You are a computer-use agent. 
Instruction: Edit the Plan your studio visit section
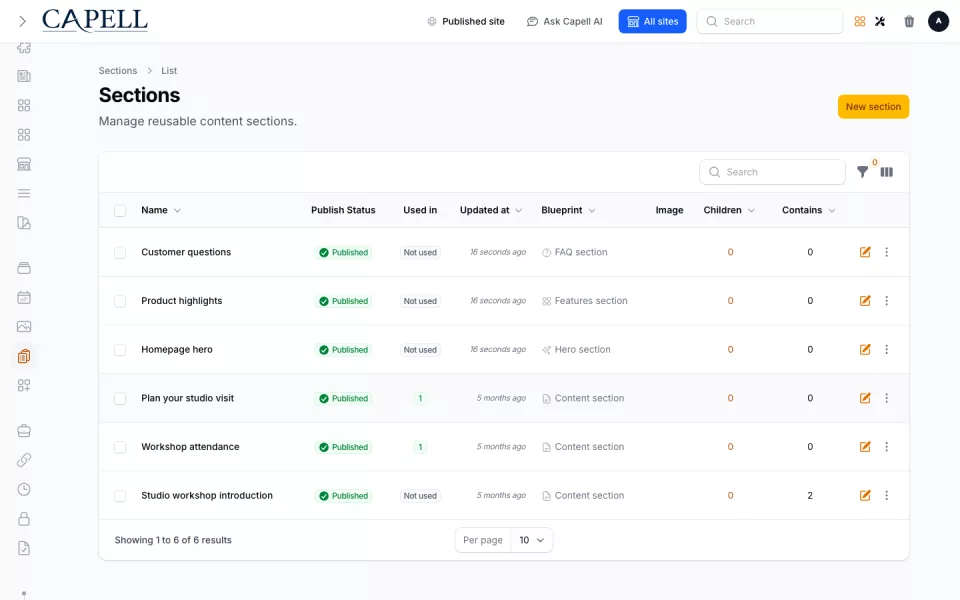[x=864, y=398]
